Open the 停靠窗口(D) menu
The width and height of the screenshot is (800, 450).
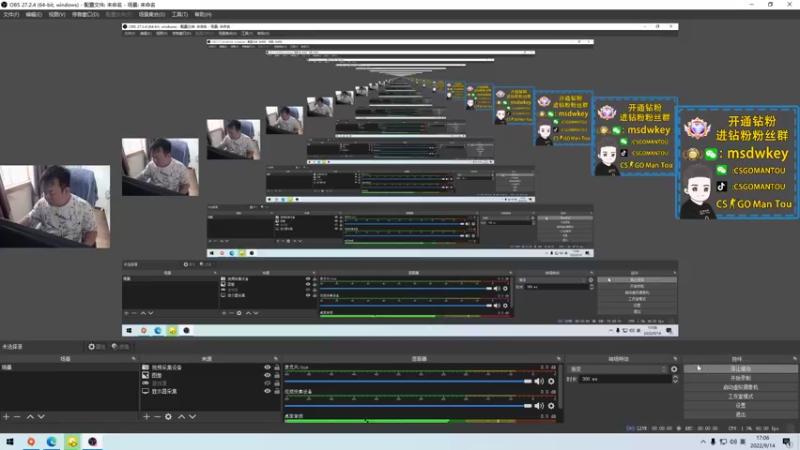(x=85, y=14)
